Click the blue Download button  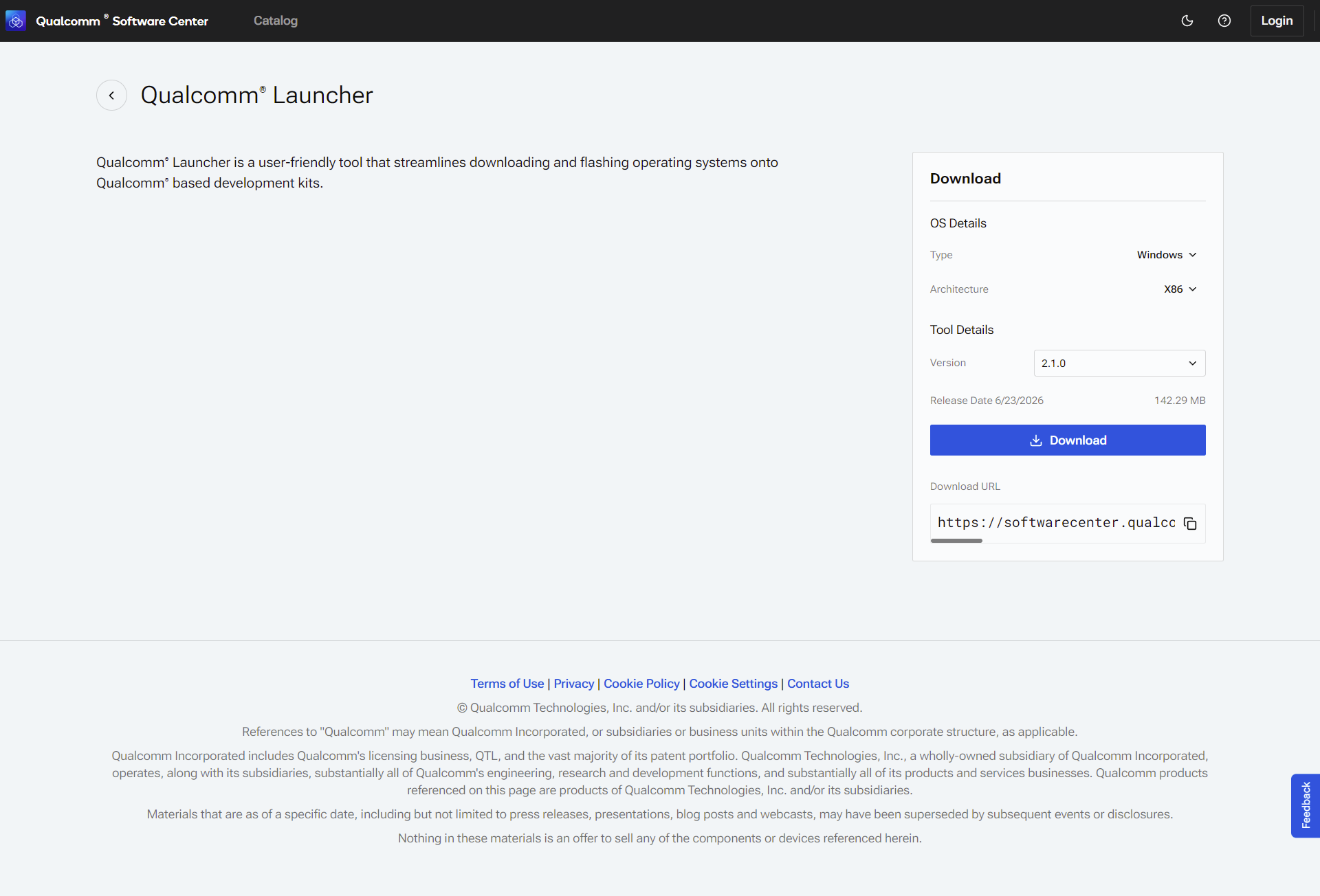[x=1068, y=440]
